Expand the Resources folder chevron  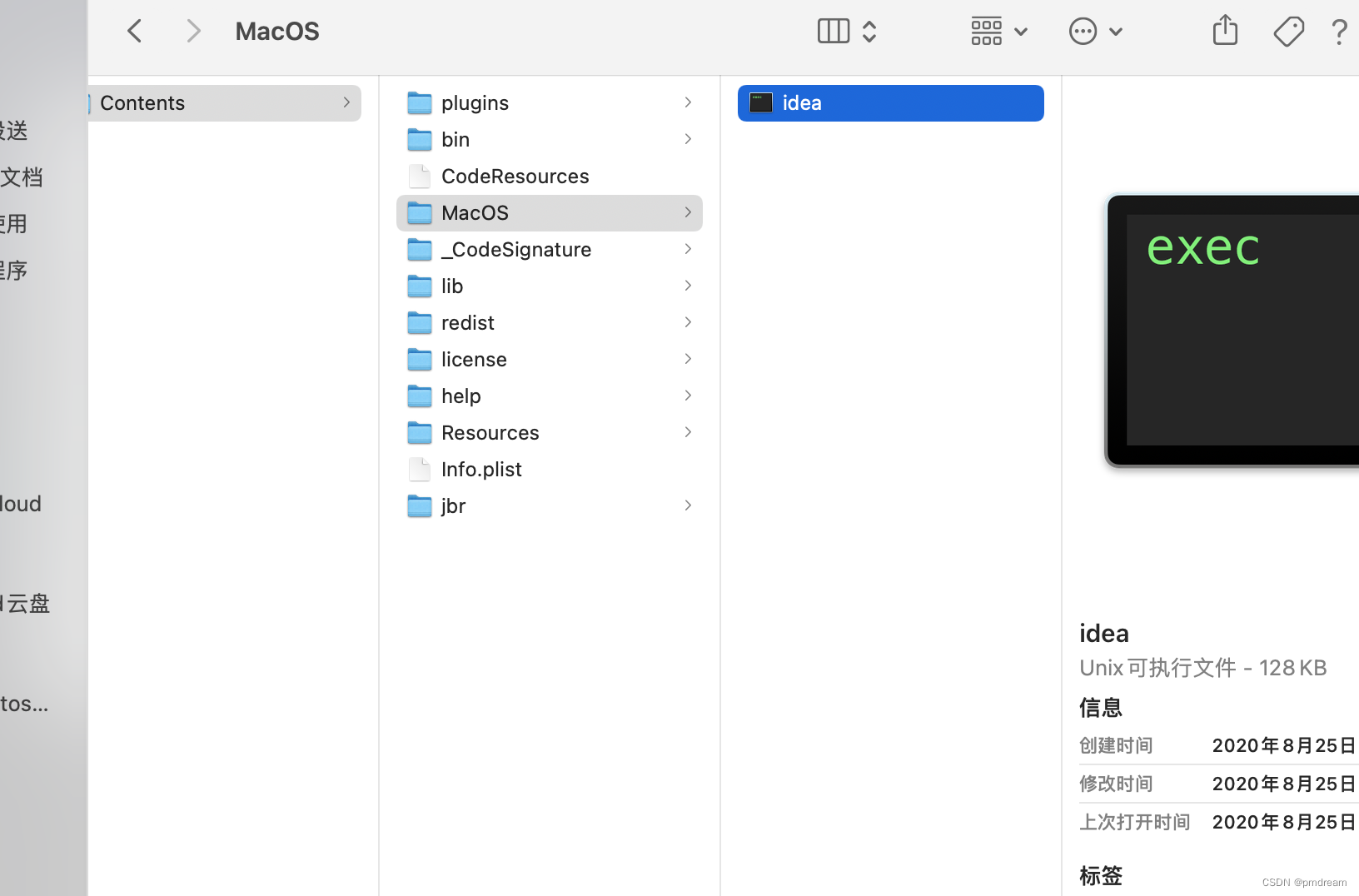(688, 432)
